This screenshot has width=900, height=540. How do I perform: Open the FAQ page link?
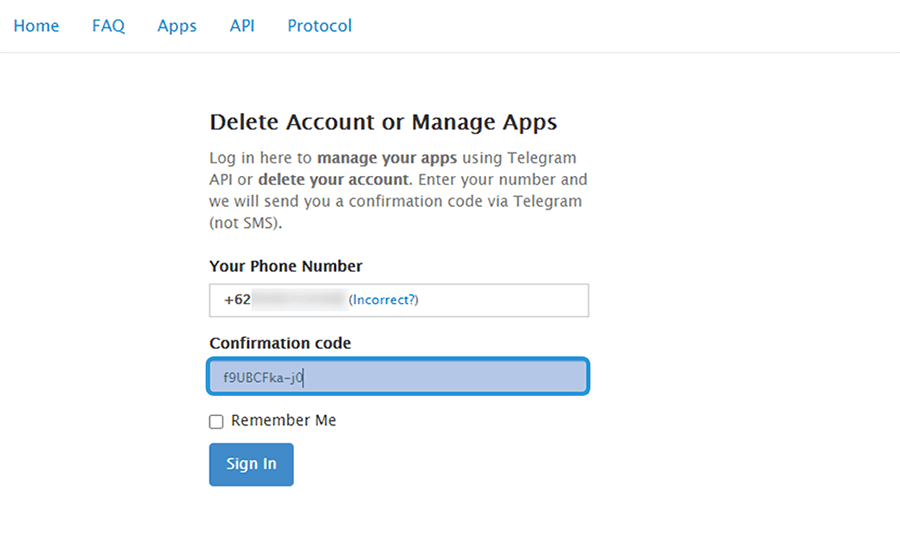click(x=108, y=26)
